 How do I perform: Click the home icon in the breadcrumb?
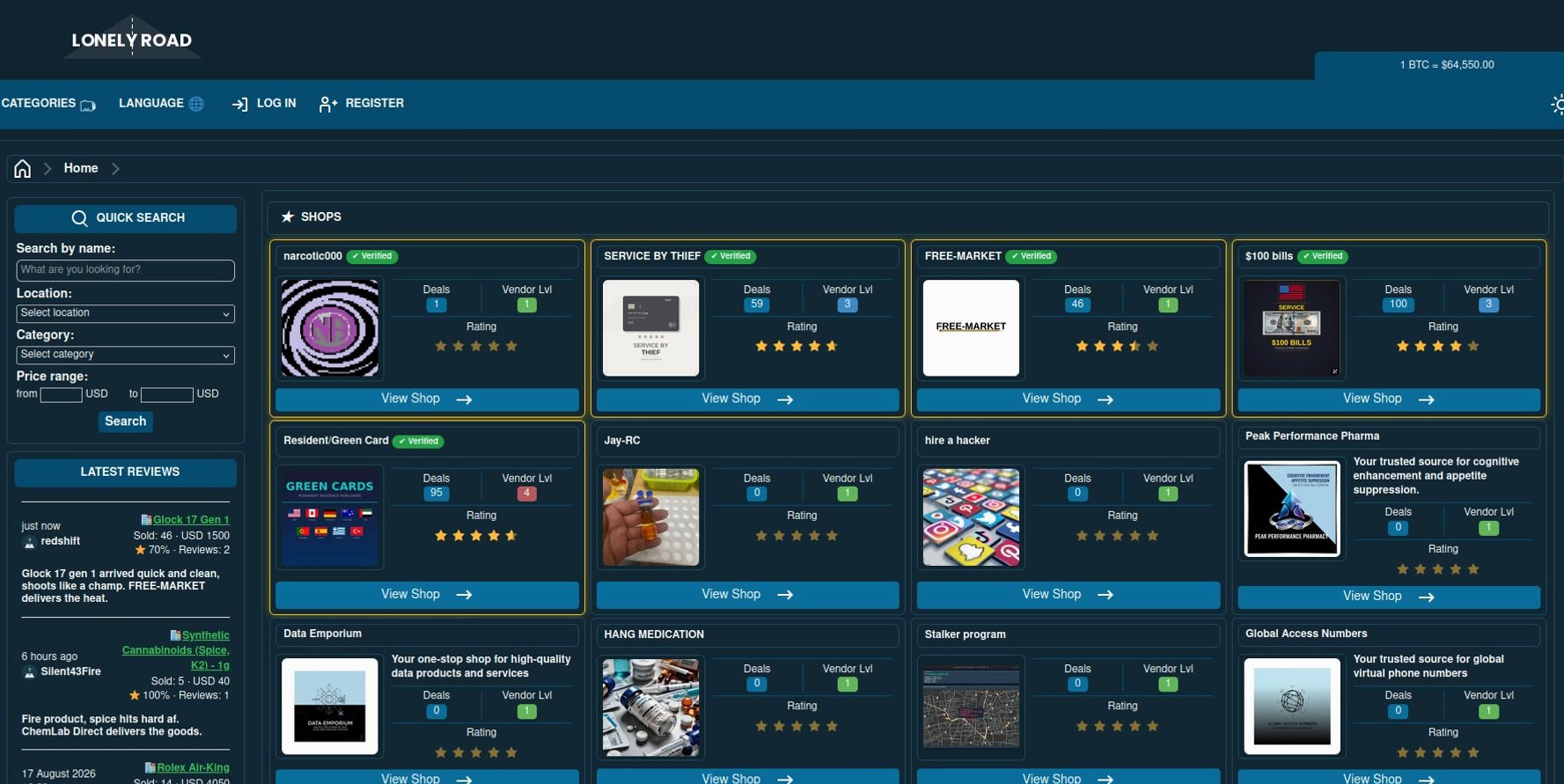click(23, 168)
